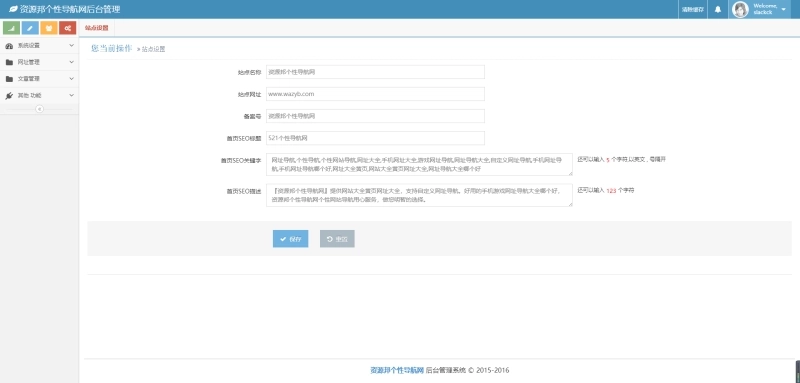Expand the 文章管理 chevron
This screenshot has width=800, height=383.
[x=71, y=79]
